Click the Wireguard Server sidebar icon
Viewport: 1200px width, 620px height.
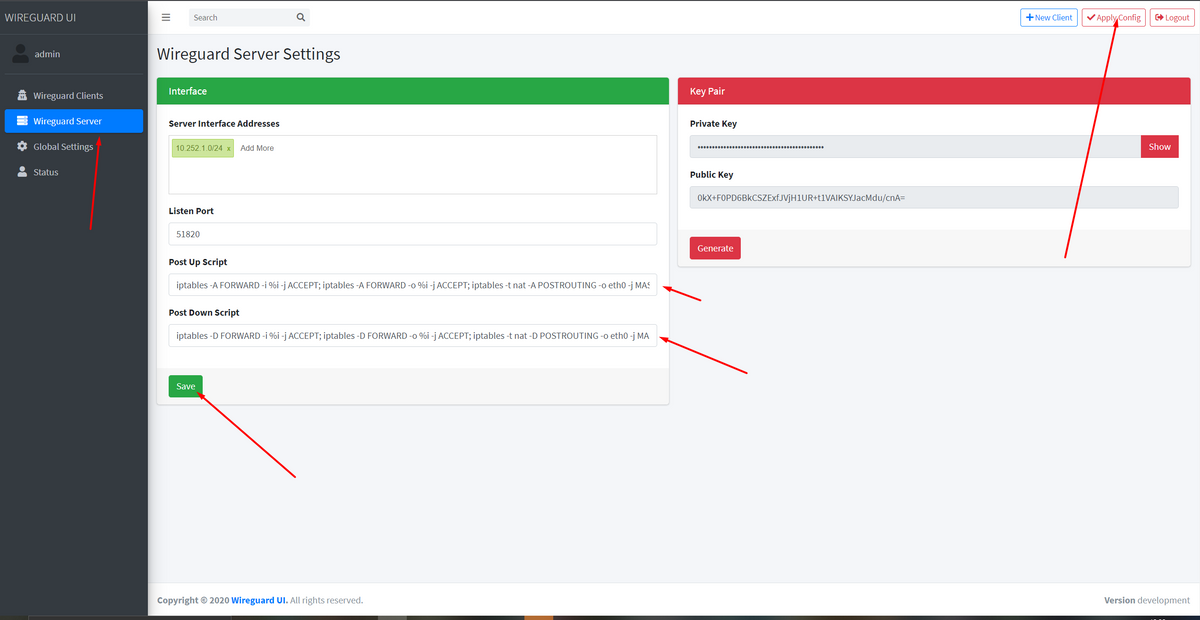tap(22, 121)
